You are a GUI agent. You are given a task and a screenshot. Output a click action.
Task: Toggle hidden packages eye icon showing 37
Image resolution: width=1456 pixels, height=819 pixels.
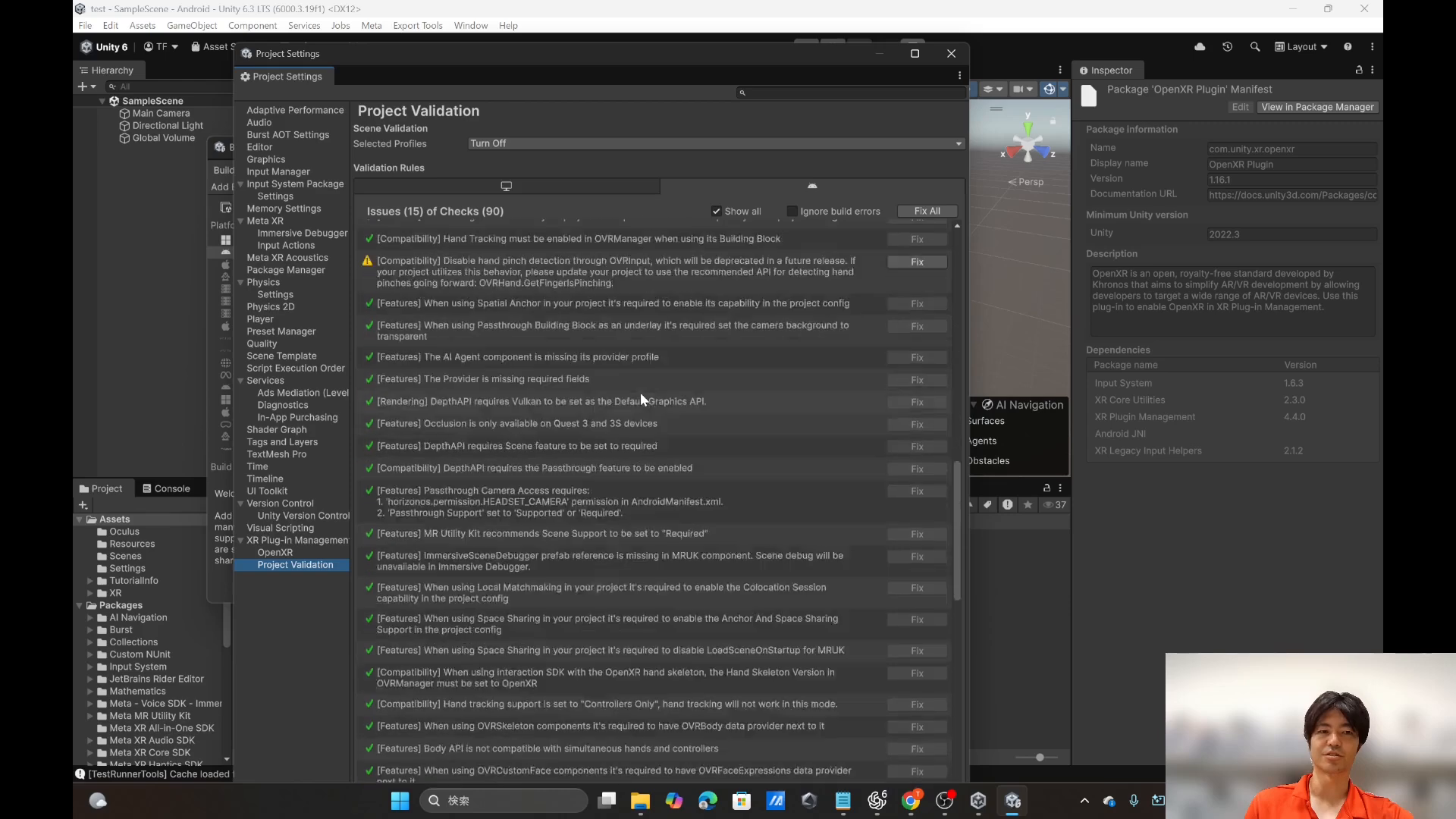(1055, 505)
